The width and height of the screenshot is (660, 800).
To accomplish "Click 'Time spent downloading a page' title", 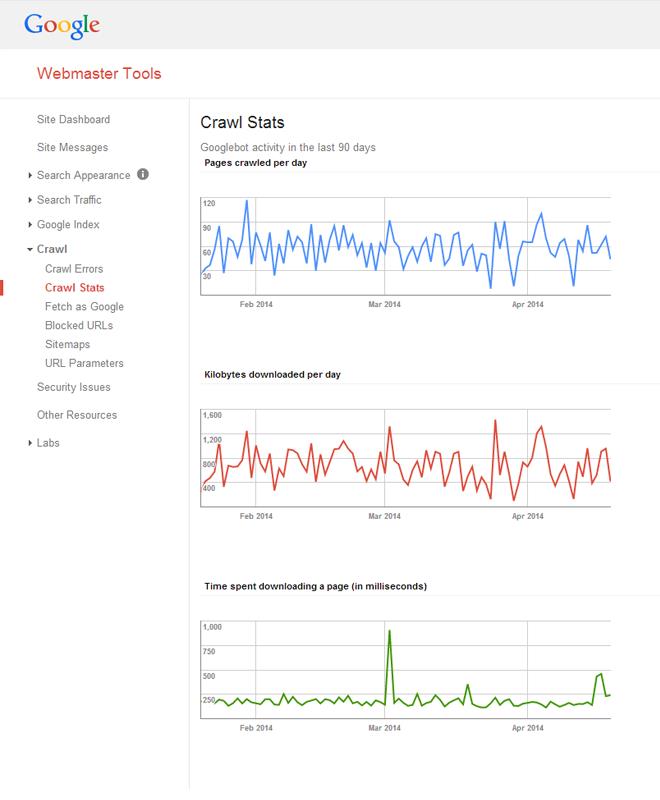I will [x=315, y=586].
